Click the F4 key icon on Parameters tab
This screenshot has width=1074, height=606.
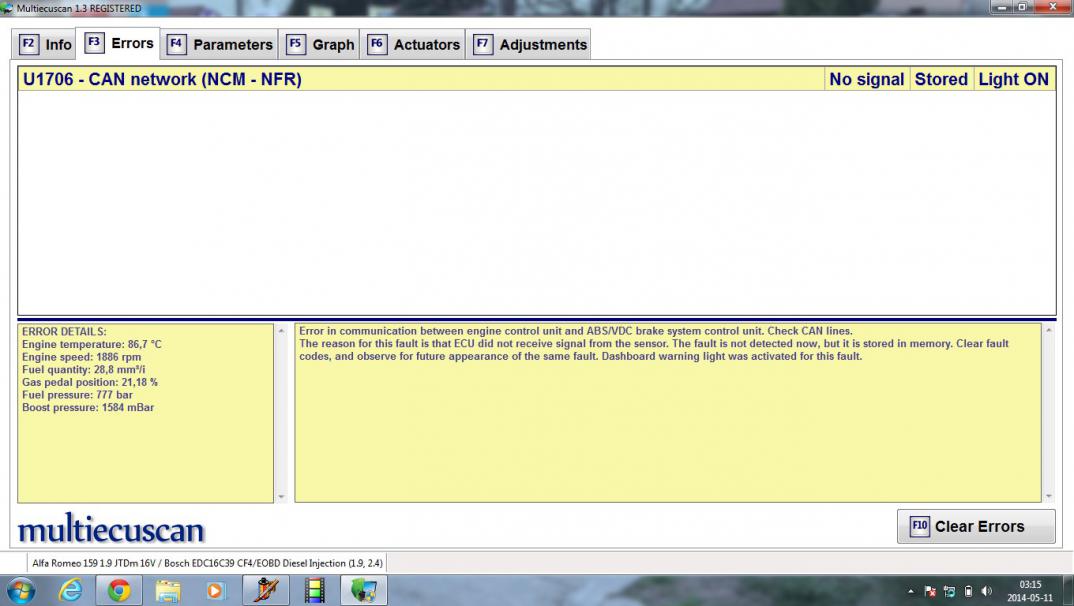pos(176,44)
